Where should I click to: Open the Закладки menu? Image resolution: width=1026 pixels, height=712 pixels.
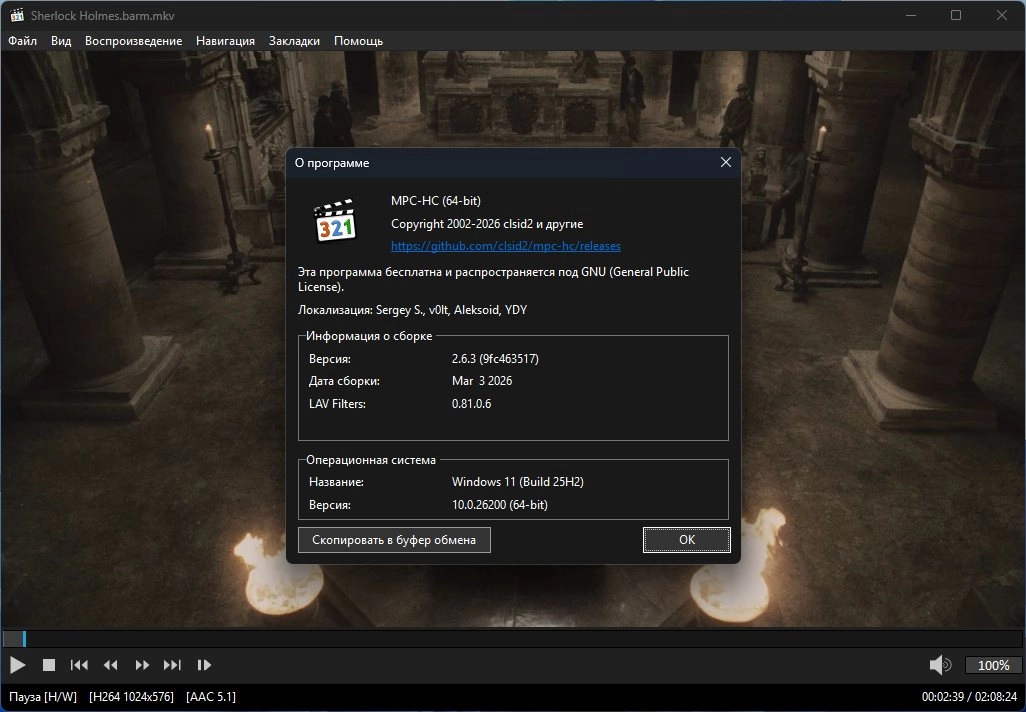click(294, 41)
